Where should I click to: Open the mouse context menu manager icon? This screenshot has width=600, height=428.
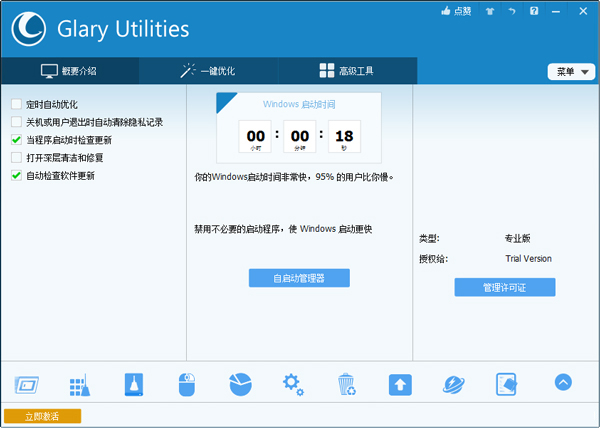[187, 384]
